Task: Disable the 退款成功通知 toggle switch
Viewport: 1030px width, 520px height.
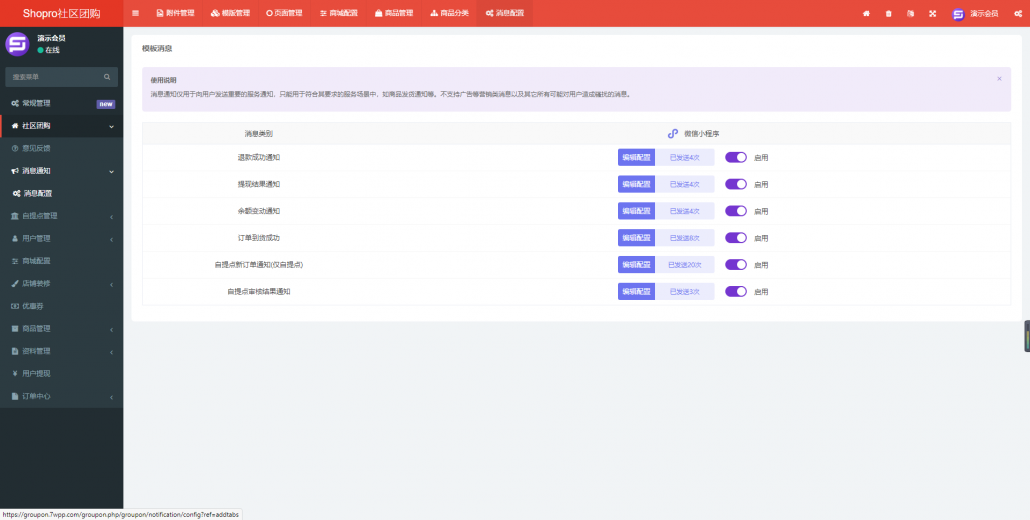Action: (x=736, y=157)
